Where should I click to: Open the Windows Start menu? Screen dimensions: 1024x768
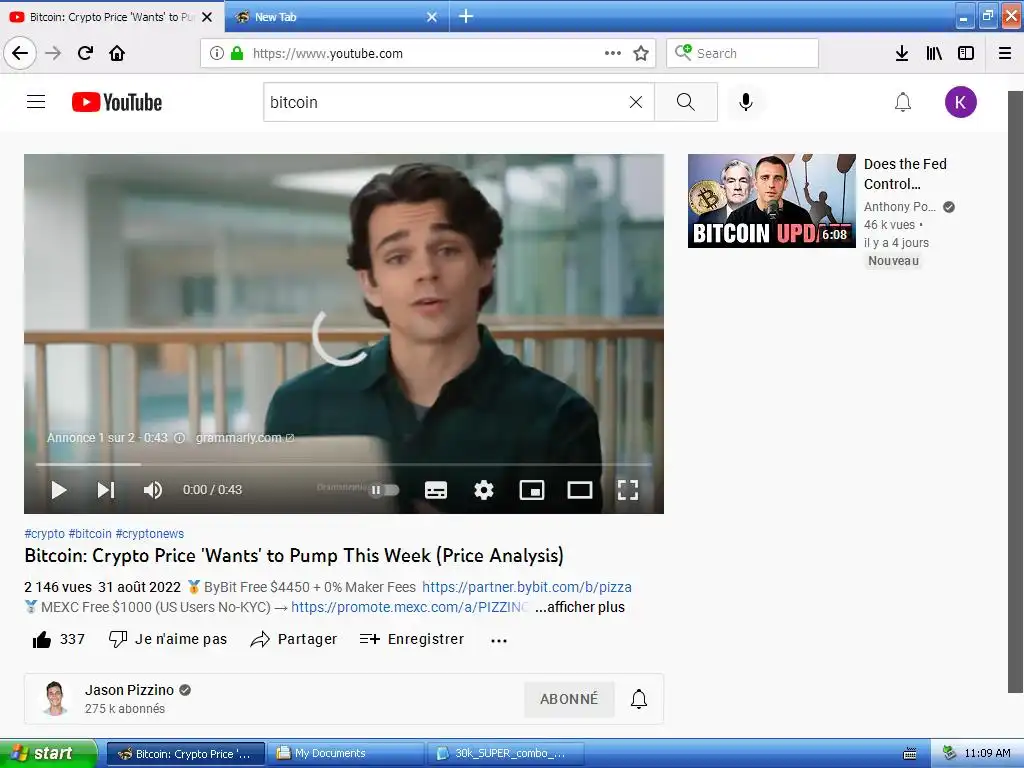48,753
